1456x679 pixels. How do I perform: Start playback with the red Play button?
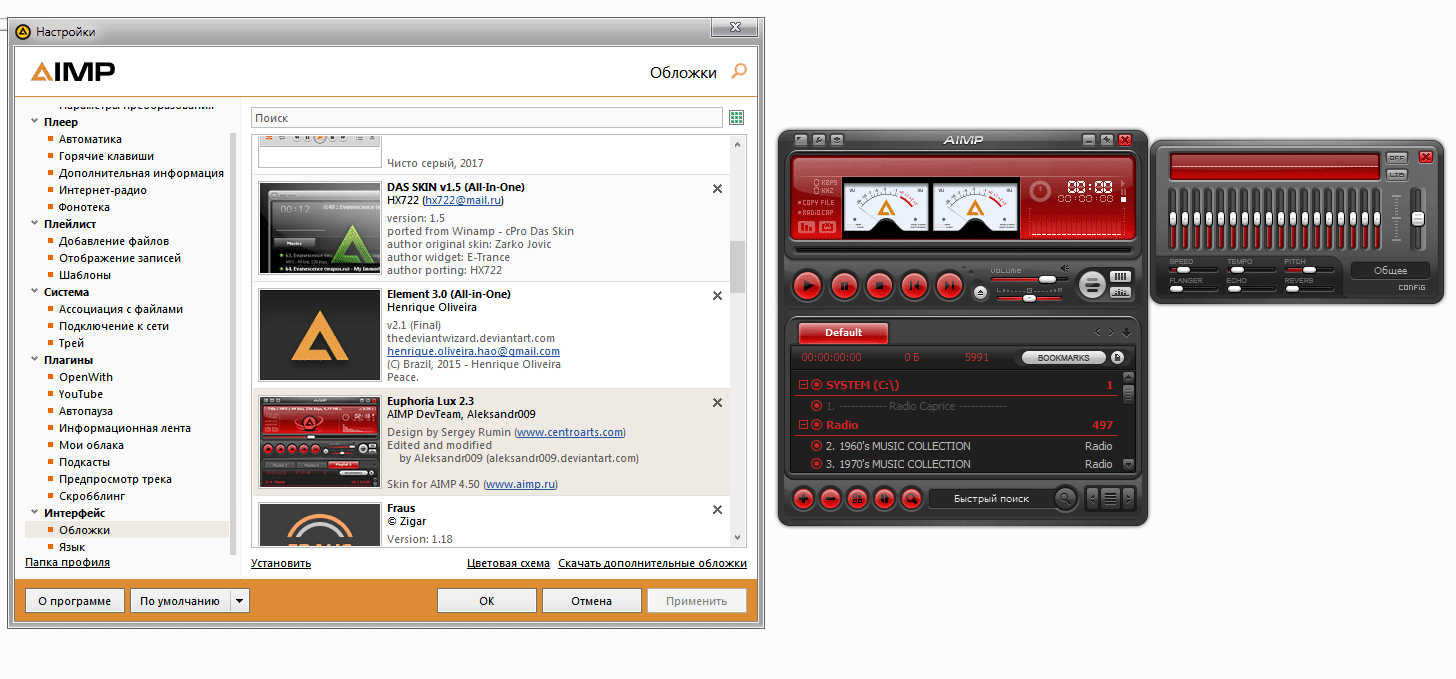pyautogui.click(x=807, y=286)
